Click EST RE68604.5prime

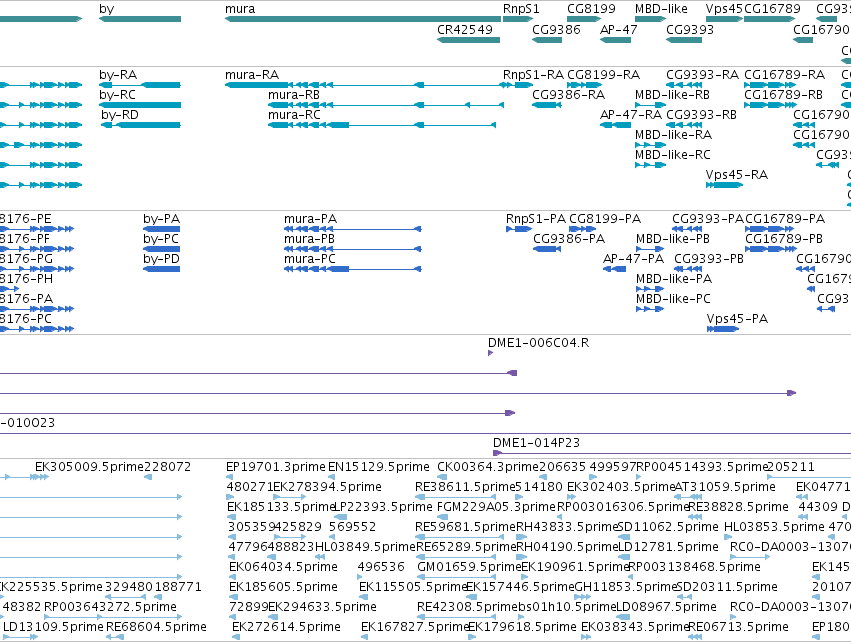point(156,627)
